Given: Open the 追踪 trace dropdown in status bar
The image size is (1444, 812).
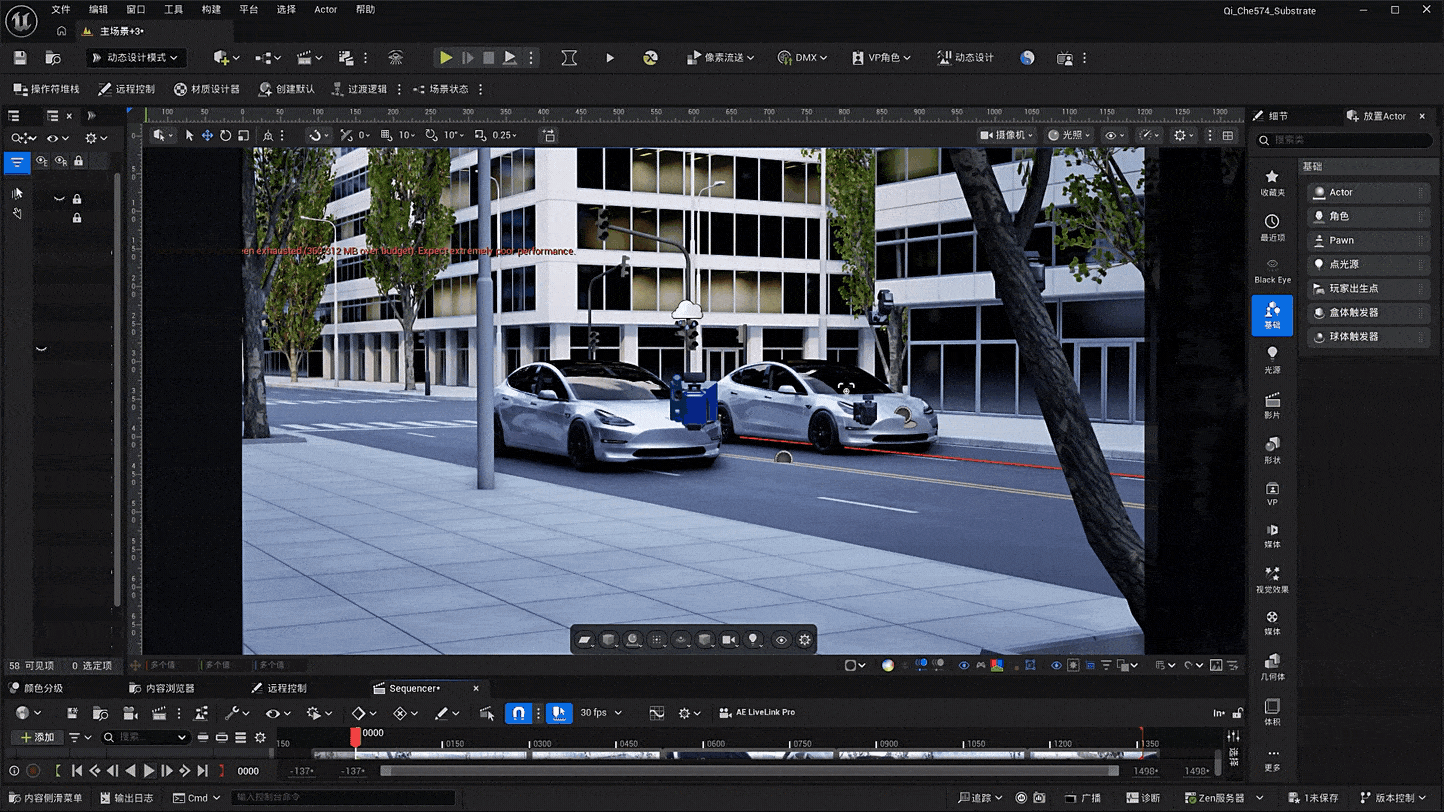Looking at the screenshot, I should [x=980, y=798].
